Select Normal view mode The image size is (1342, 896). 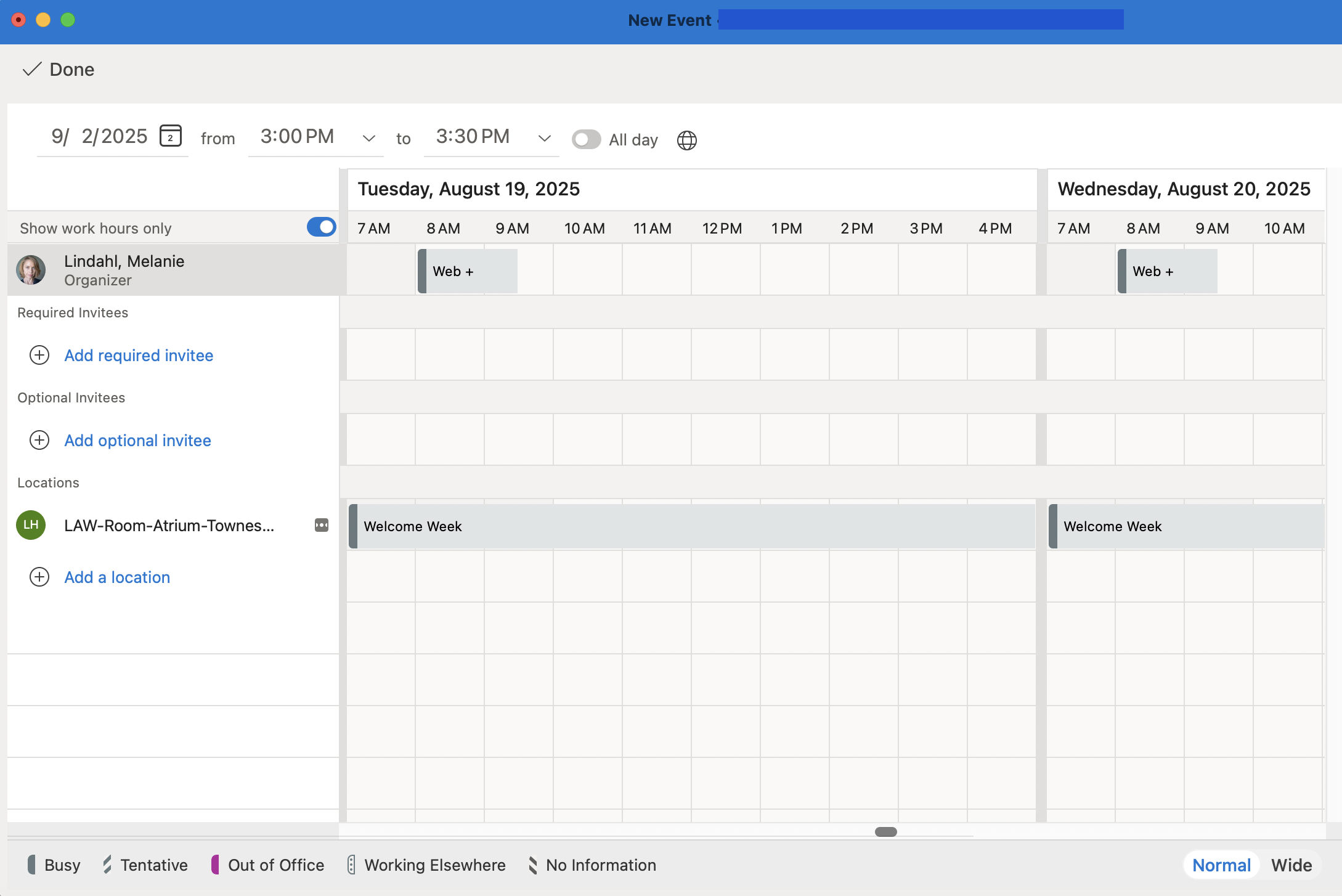point(1221,865)
